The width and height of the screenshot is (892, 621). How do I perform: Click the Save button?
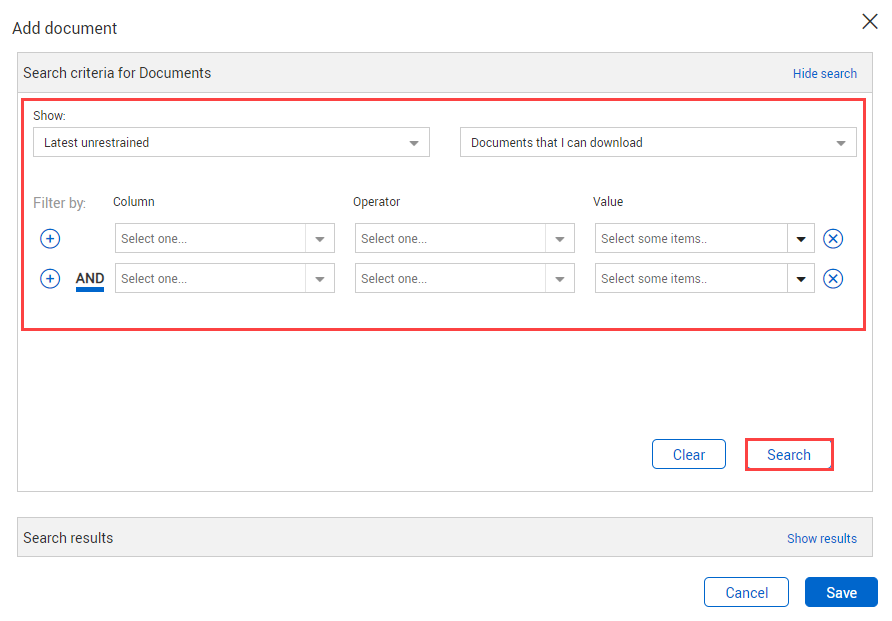pos(841,593)
